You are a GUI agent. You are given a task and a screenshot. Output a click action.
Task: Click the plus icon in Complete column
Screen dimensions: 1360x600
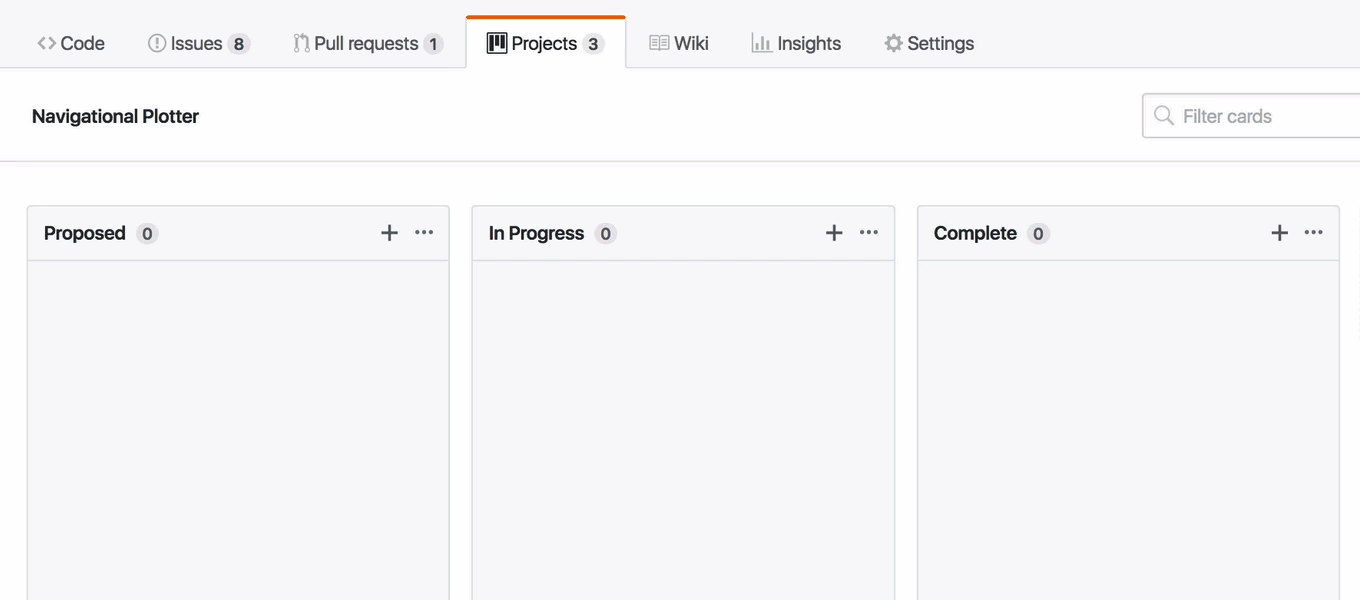(1279, 233)
